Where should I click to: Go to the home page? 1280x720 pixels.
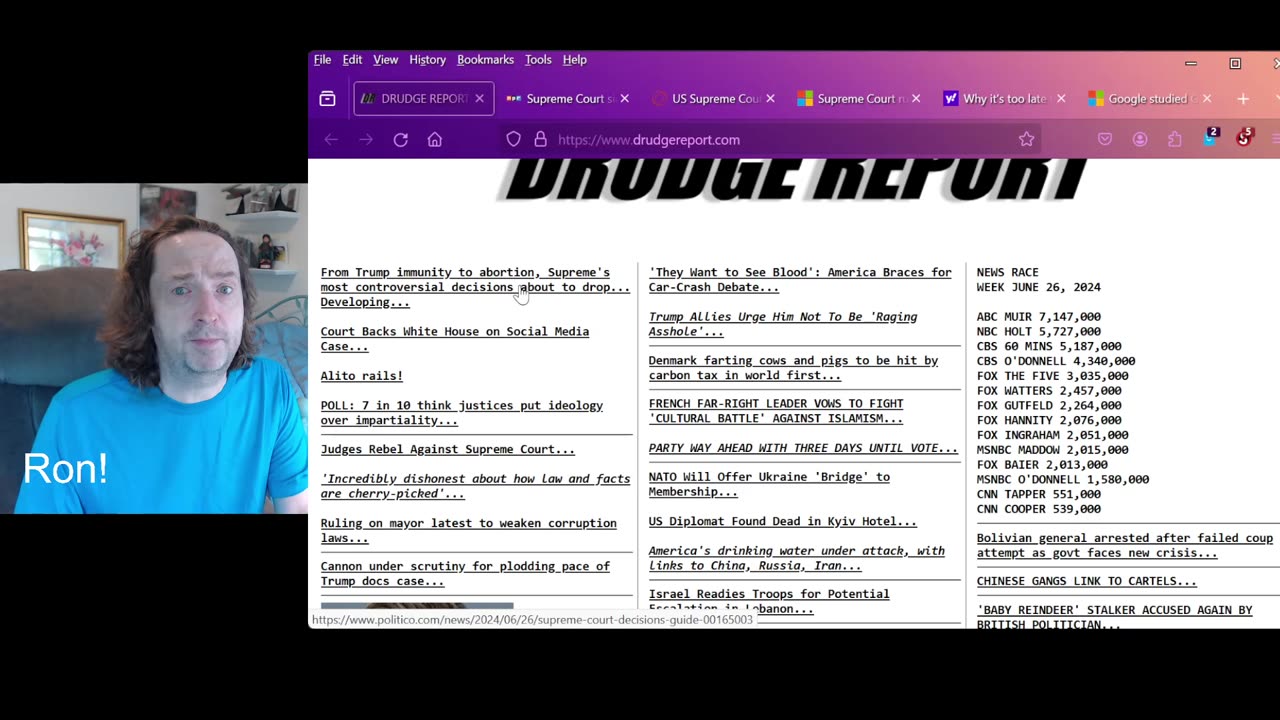pyautogui.click(x=434, y=140)
